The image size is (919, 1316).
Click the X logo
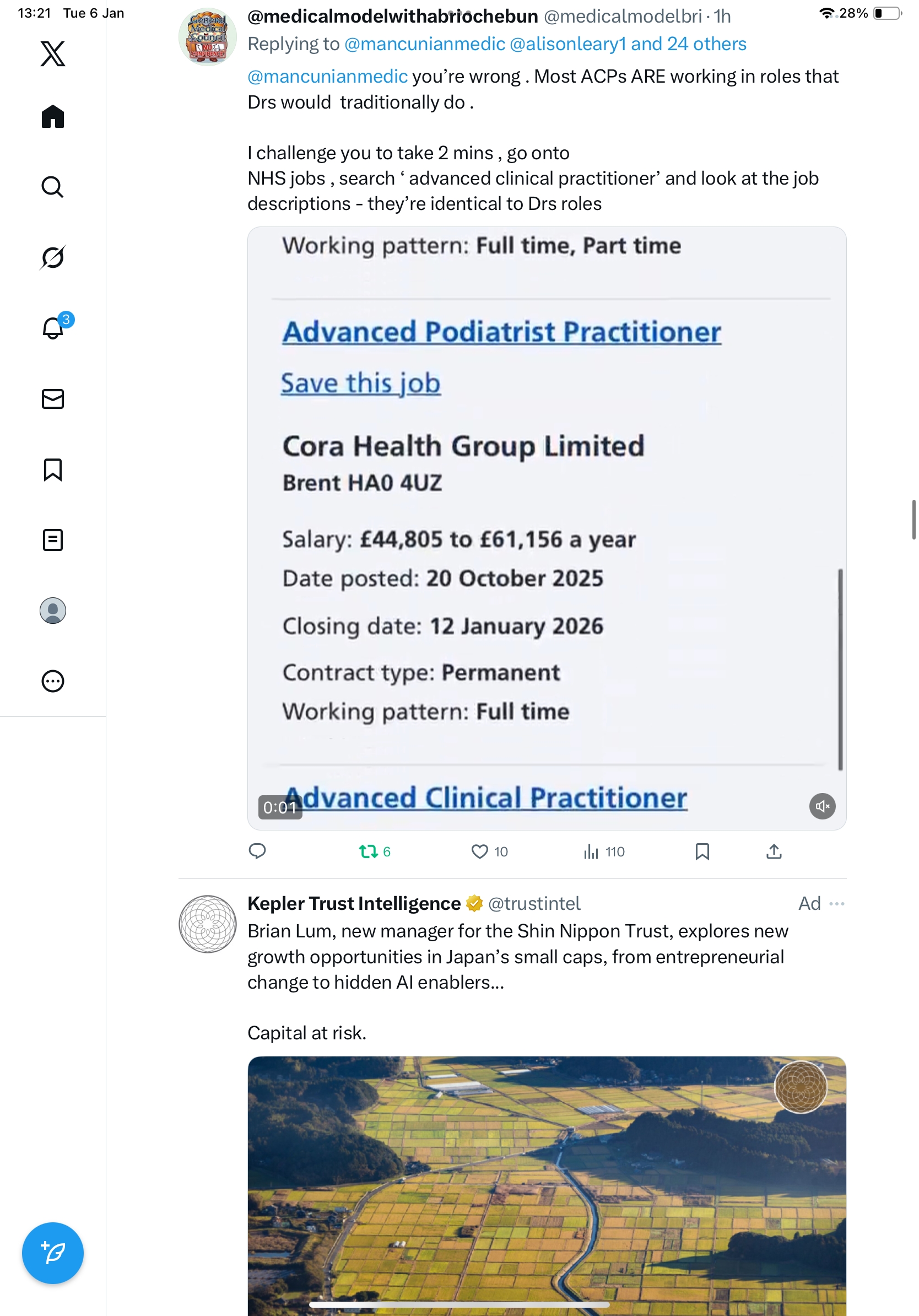[x=53, y=54]
